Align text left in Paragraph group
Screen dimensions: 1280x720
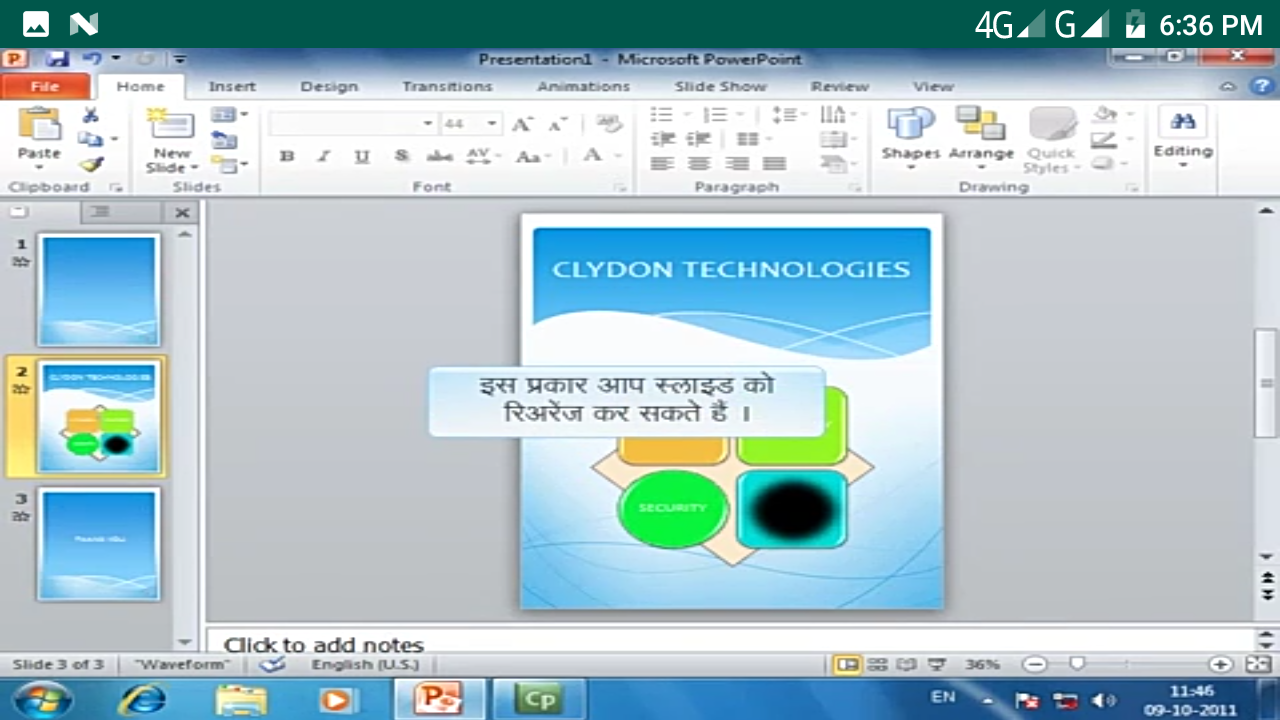(x=662, y=163)
